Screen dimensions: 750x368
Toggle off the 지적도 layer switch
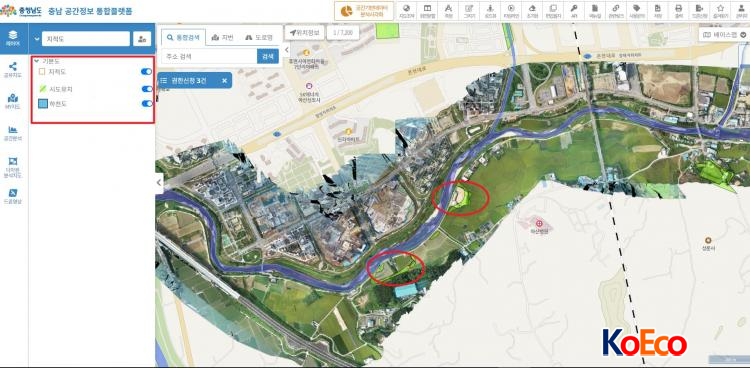pos(146,71)
